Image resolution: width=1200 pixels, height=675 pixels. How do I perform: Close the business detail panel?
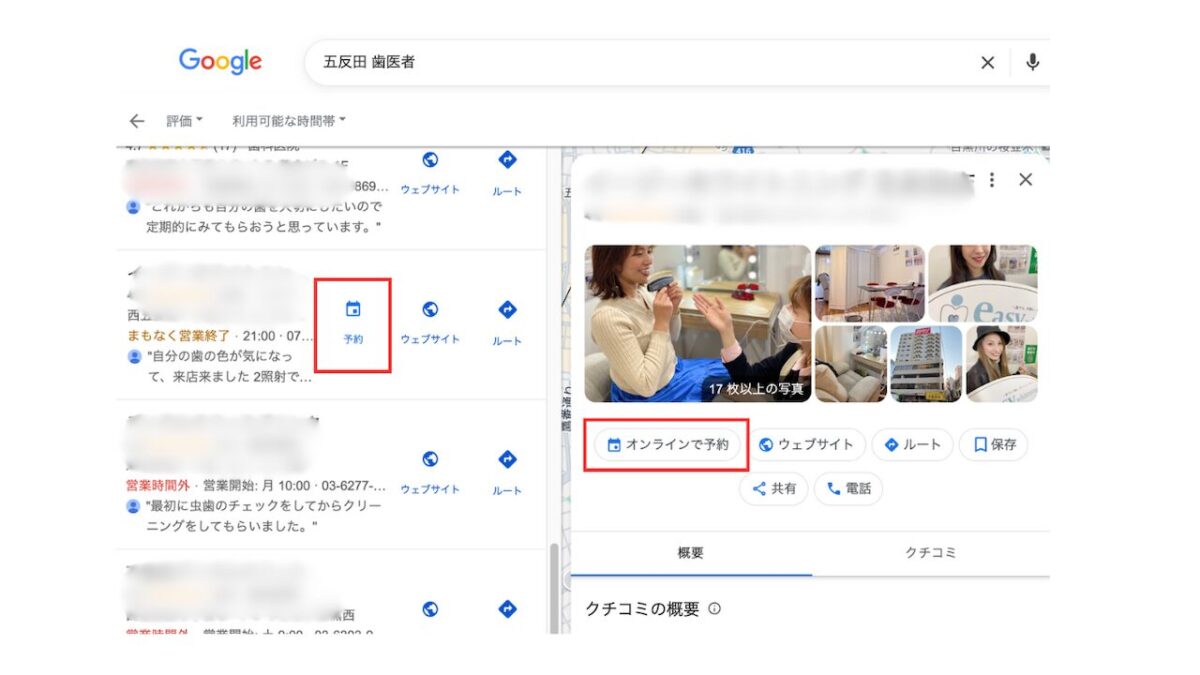coord(1025,180)
